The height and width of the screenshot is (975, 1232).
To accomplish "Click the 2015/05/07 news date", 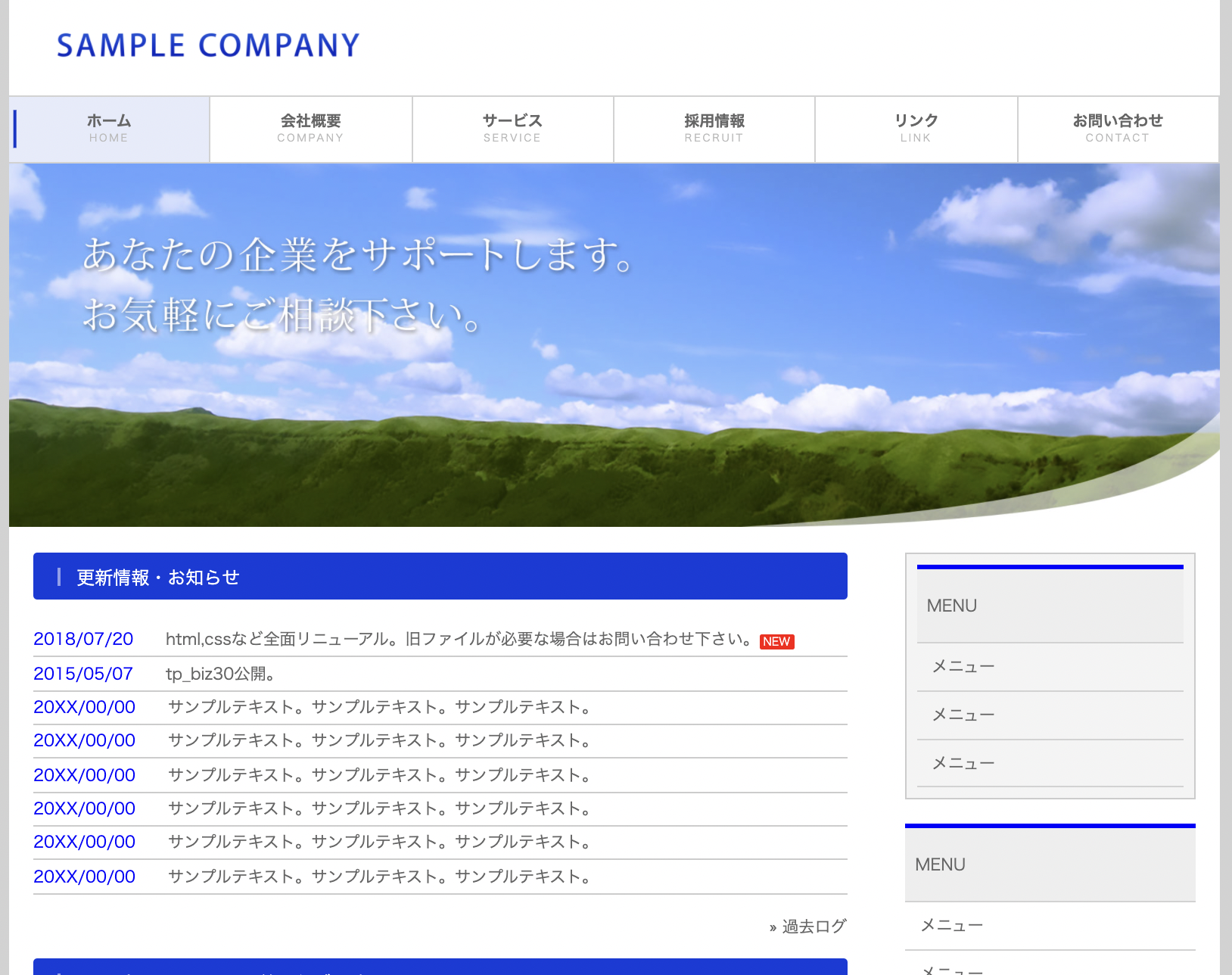I will point(83,674).
